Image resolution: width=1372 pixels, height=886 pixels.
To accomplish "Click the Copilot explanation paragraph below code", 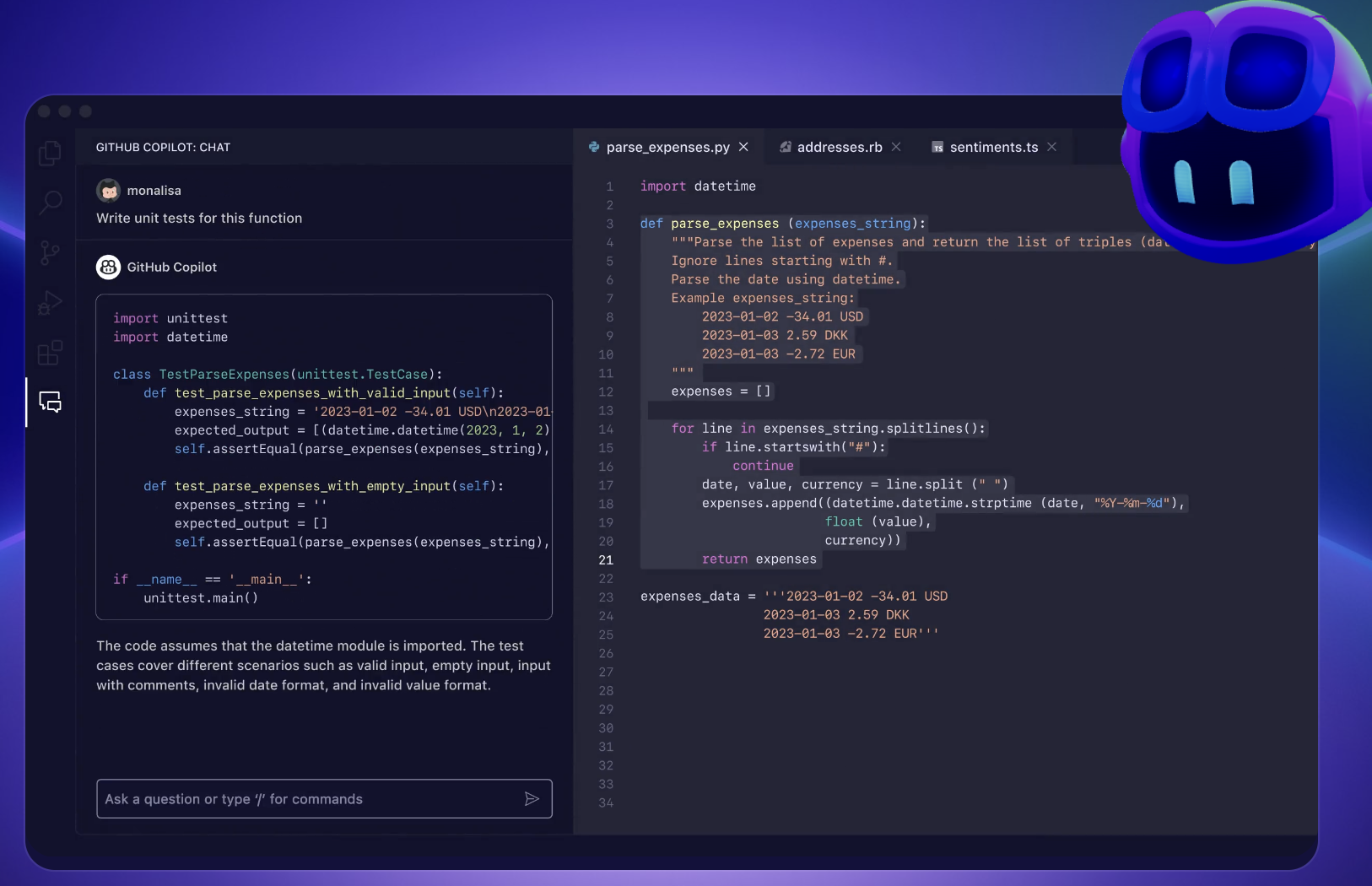I will tap(323, 666).
